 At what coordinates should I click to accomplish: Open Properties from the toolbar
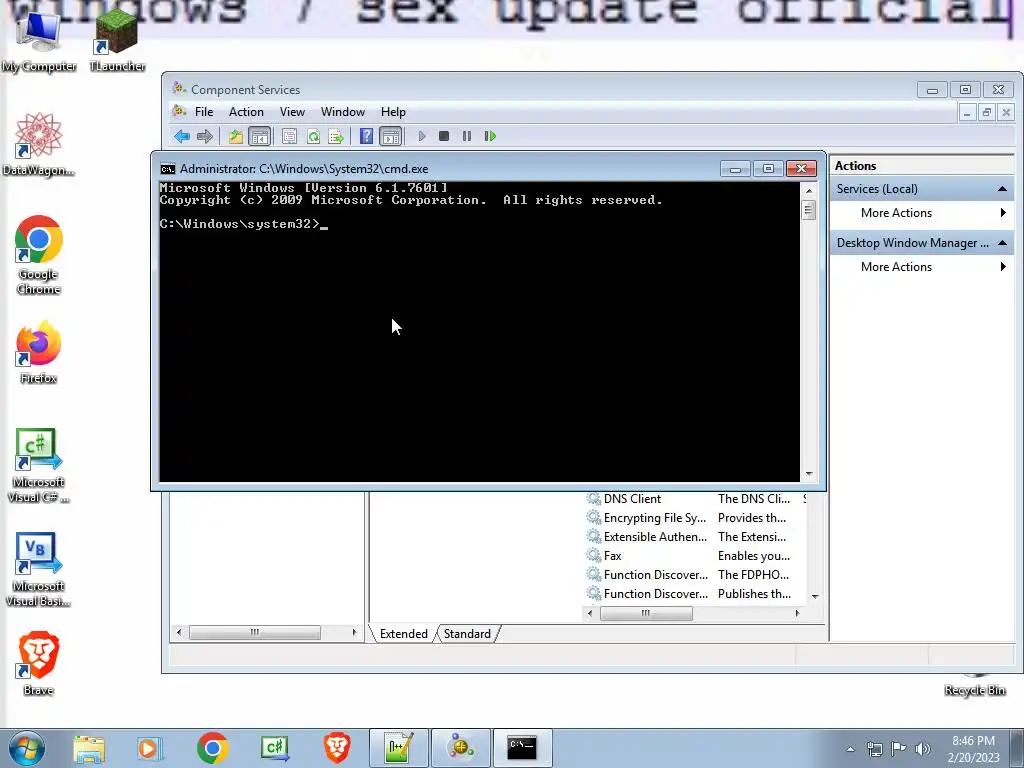[289, 136]
